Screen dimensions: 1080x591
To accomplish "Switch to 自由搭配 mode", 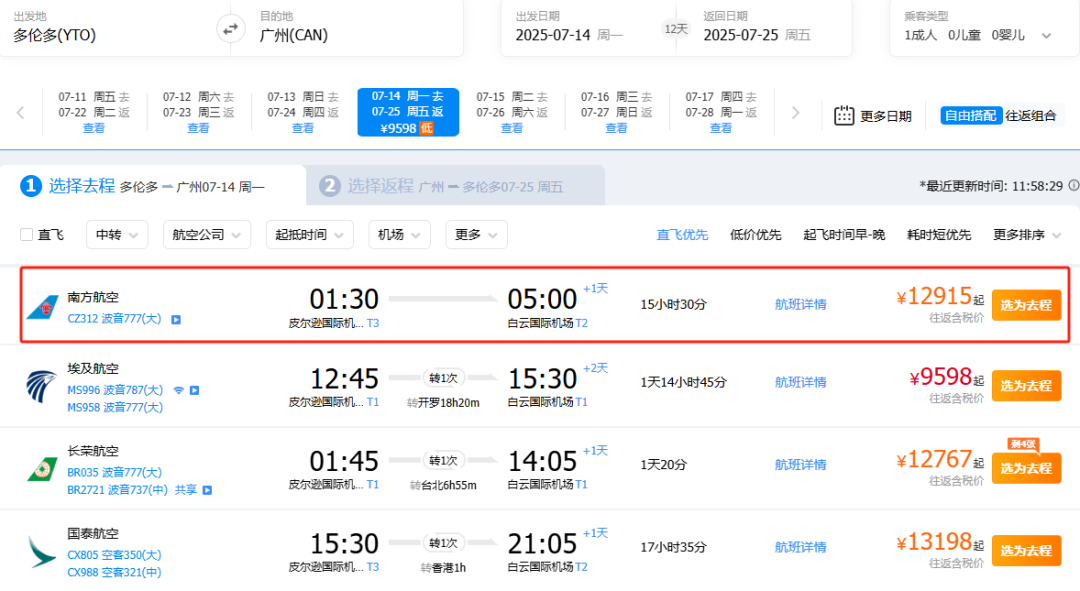I will pyautogui.click(x=970, y=116).
